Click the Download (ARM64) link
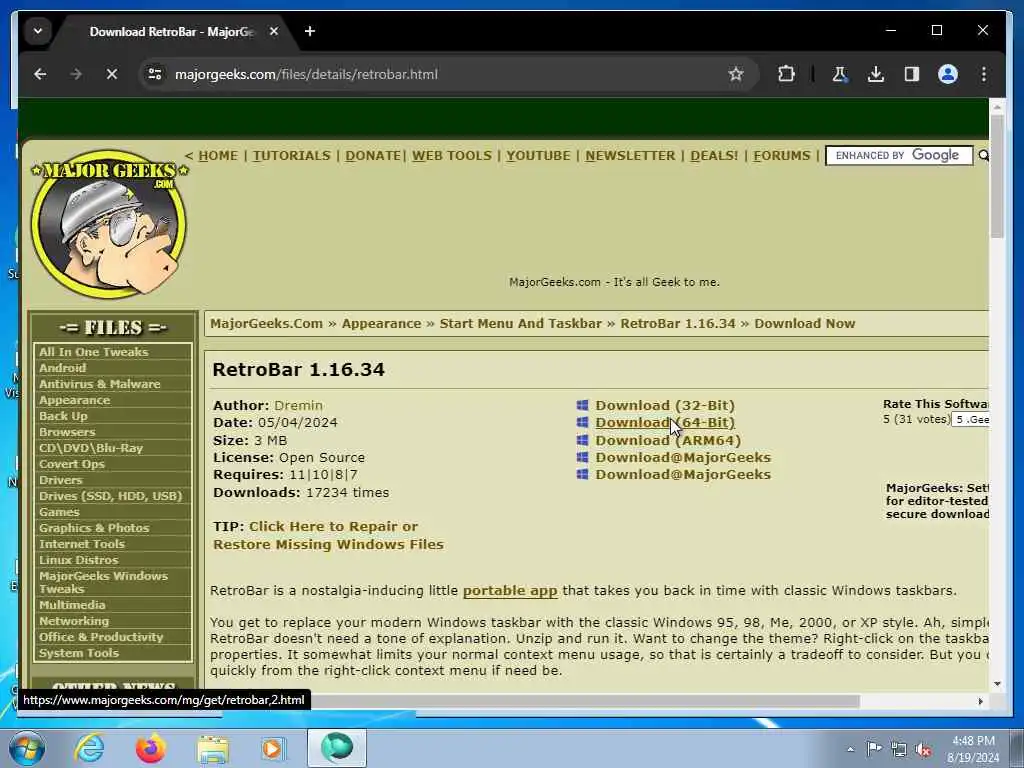The image size is (1024, 768). click(668, 440)
